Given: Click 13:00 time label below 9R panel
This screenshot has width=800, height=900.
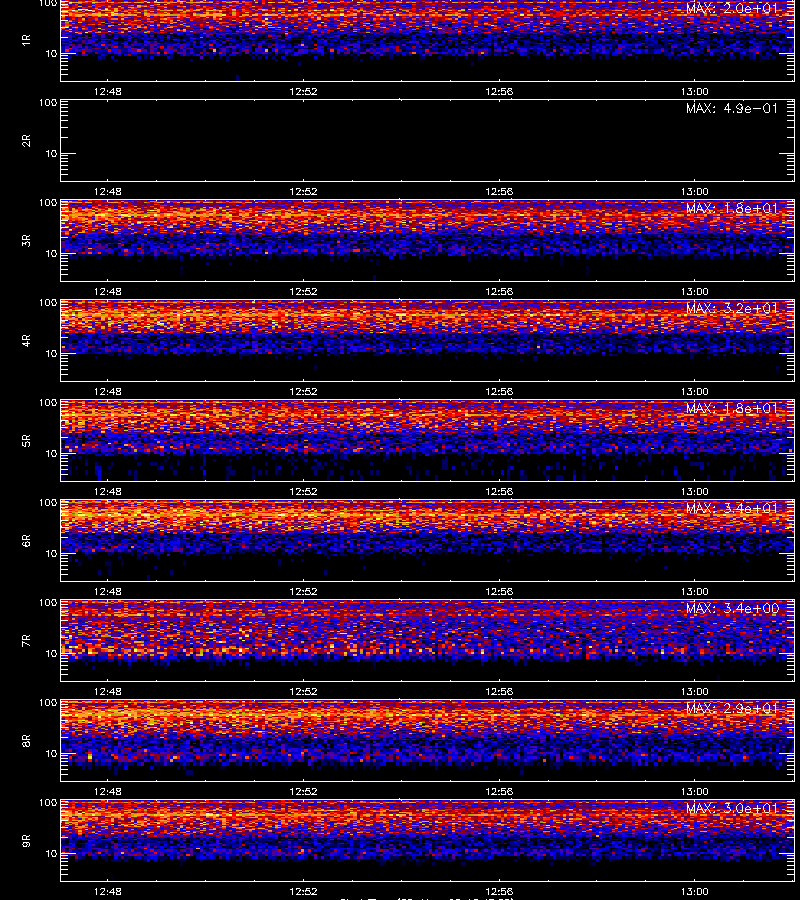Looking at the screenshot, I should coord(694,891).
